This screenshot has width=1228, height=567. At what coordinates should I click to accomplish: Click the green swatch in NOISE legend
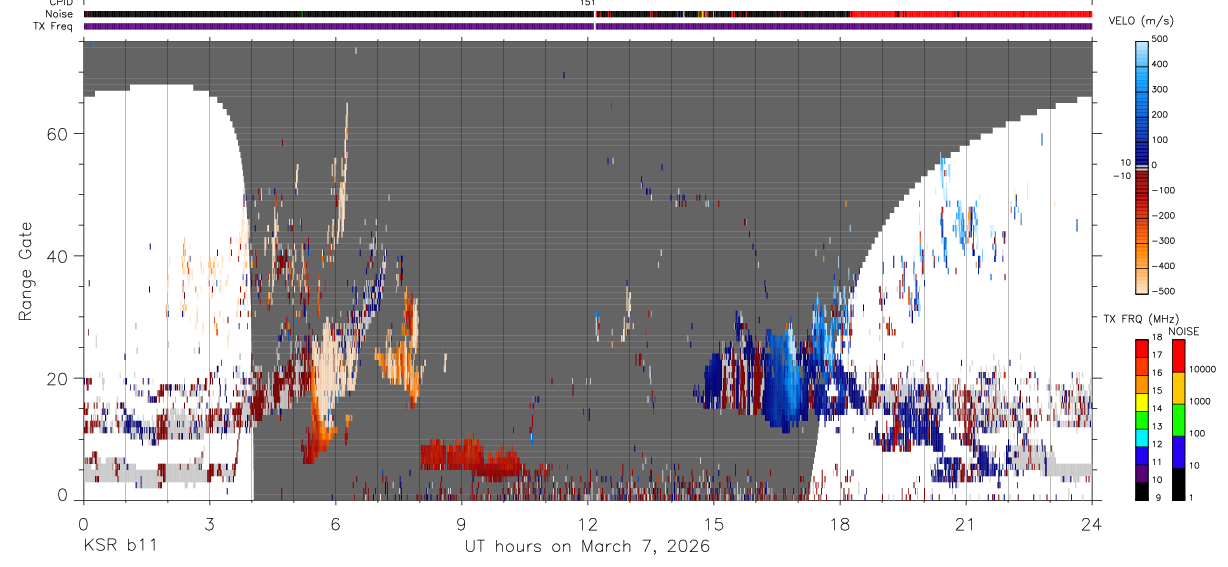point(1178,420)
